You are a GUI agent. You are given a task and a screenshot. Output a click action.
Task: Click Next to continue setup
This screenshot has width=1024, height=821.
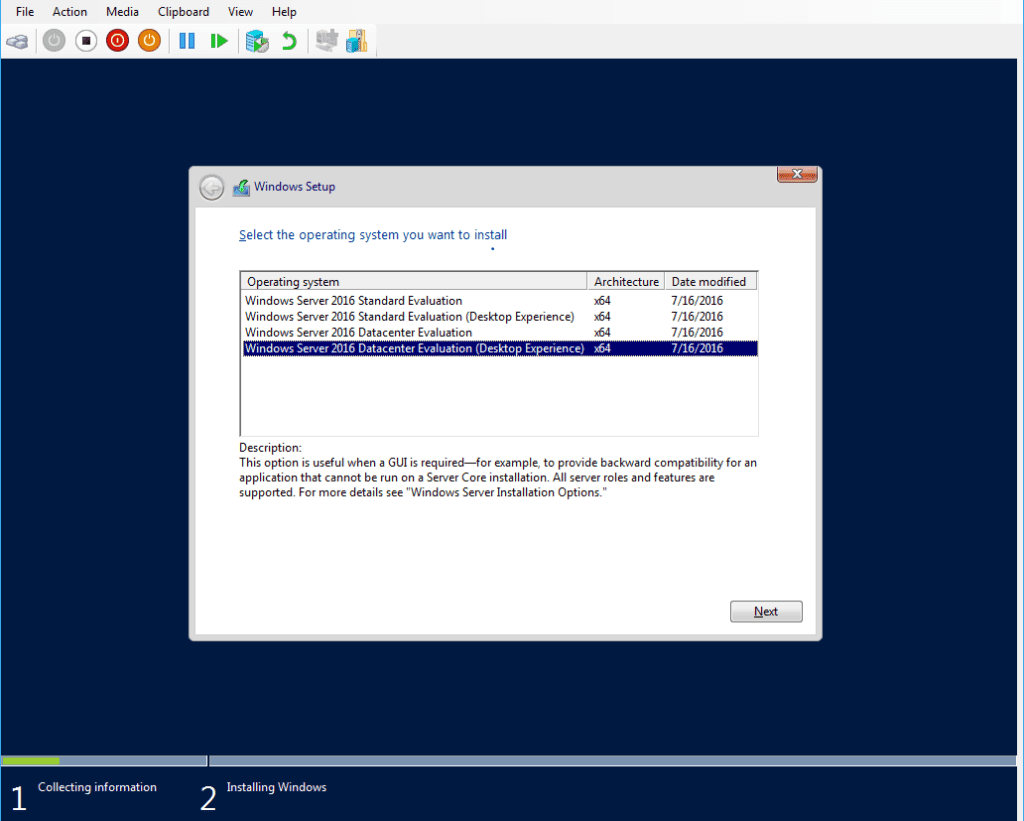coord(766,611)
